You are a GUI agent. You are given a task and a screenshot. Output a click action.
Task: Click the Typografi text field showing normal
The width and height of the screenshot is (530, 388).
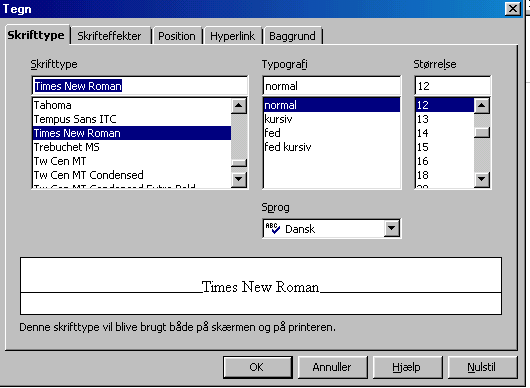332,86
